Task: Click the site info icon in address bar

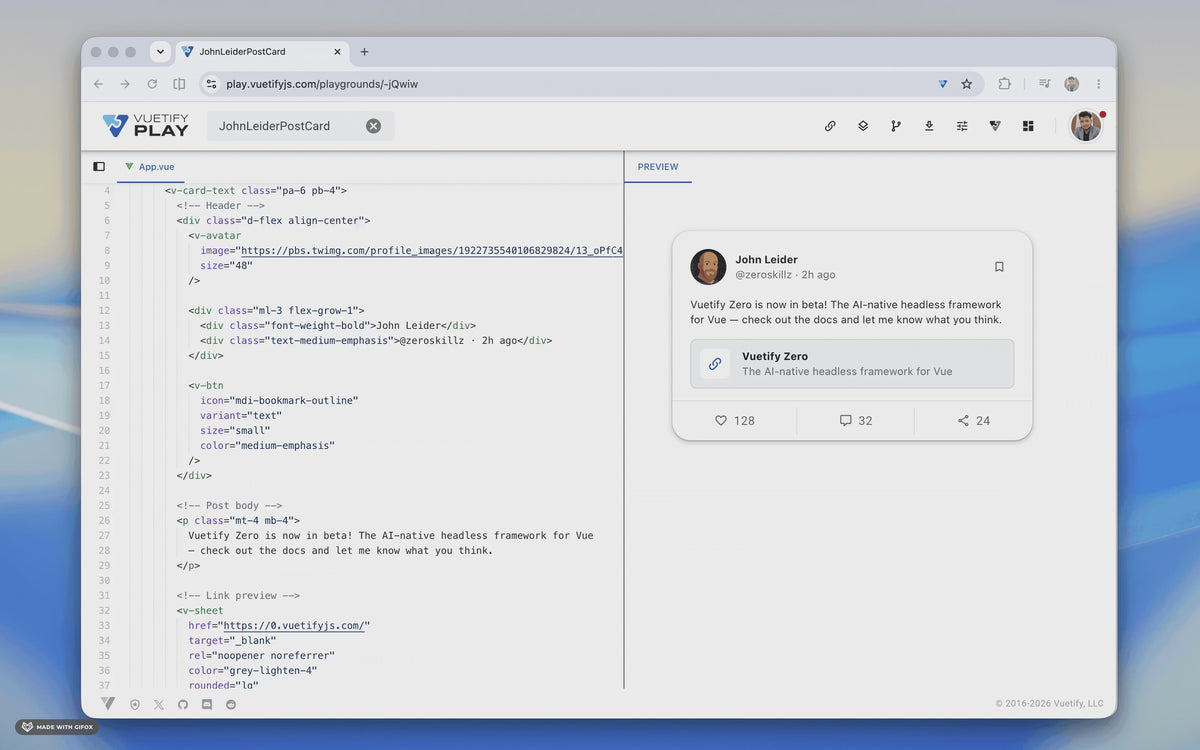Action: pos(211,84)
